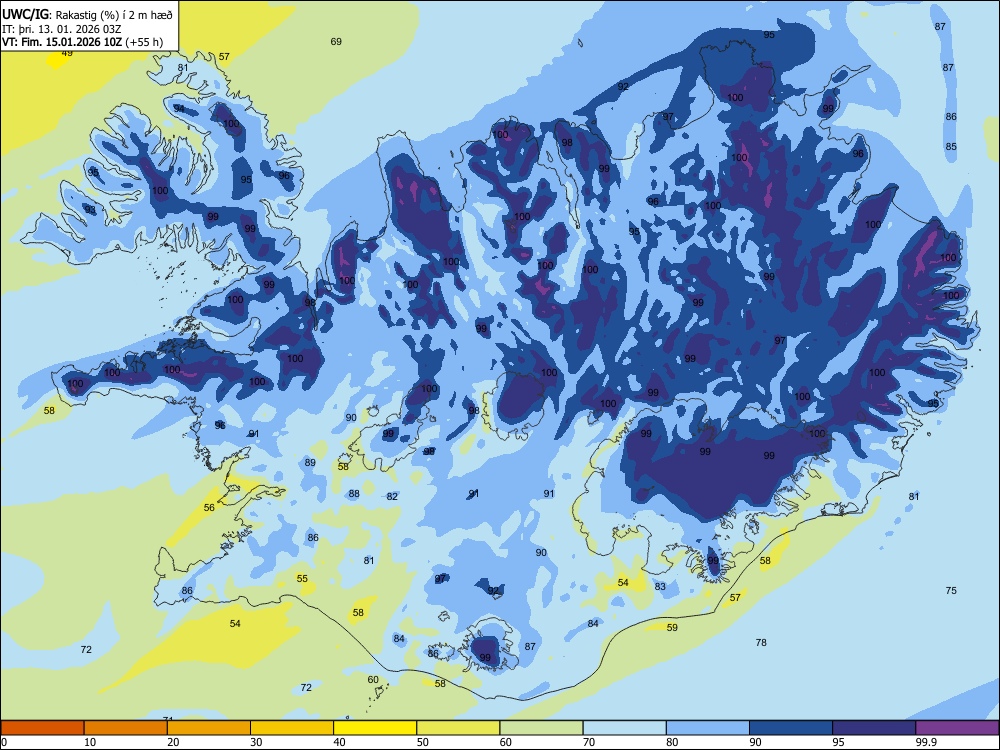Image resolution: width=1000 pixels, height=750 pixels.
Task: Click the value '56' near the western peninsula
Action: pyautogui.click(x=209, y=508)
